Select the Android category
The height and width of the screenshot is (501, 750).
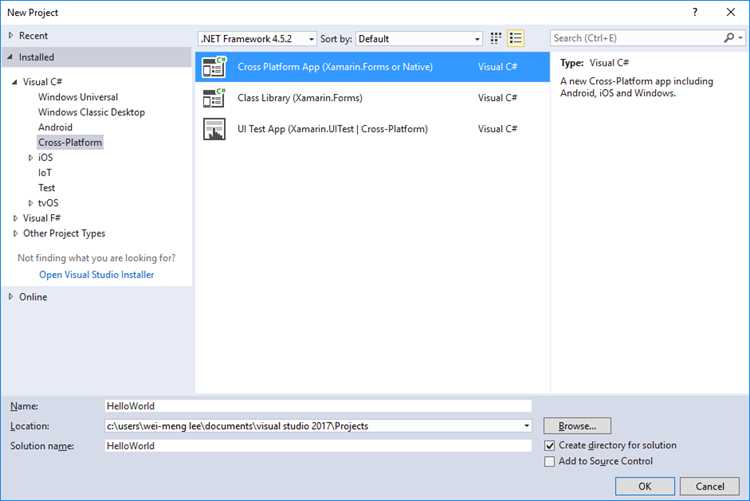point(55,127)
